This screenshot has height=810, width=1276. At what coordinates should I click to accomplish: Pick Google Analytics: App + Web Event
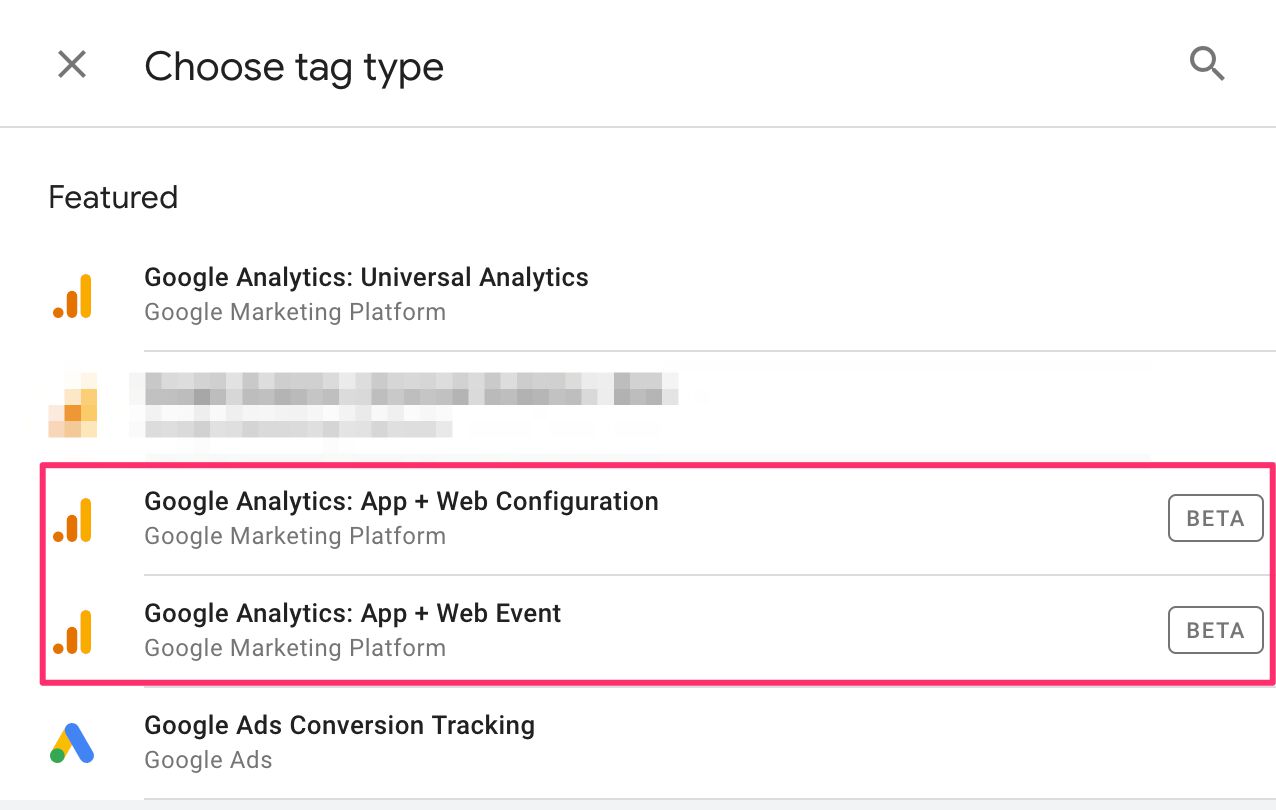[352, 614]
